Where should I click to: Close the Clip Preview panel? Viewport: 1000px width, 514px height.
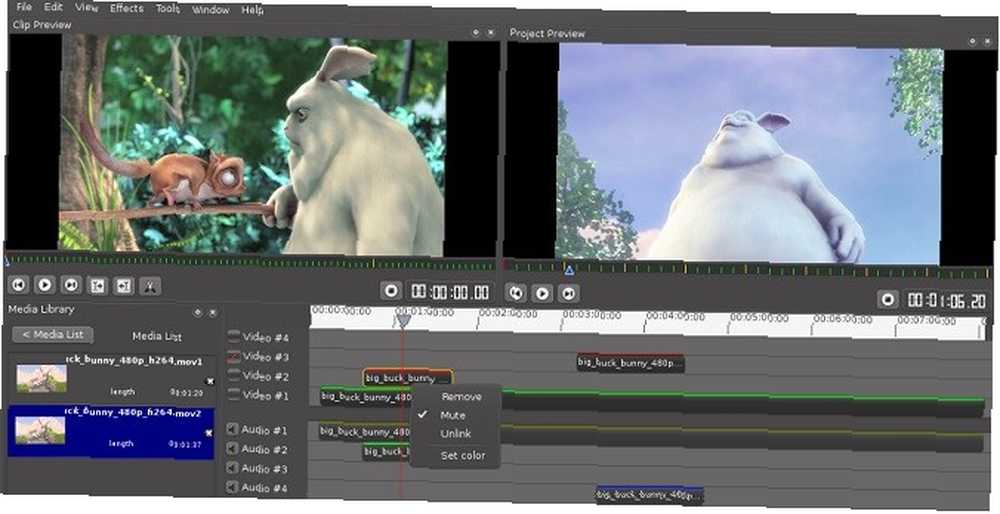click(x=490, y=32)
